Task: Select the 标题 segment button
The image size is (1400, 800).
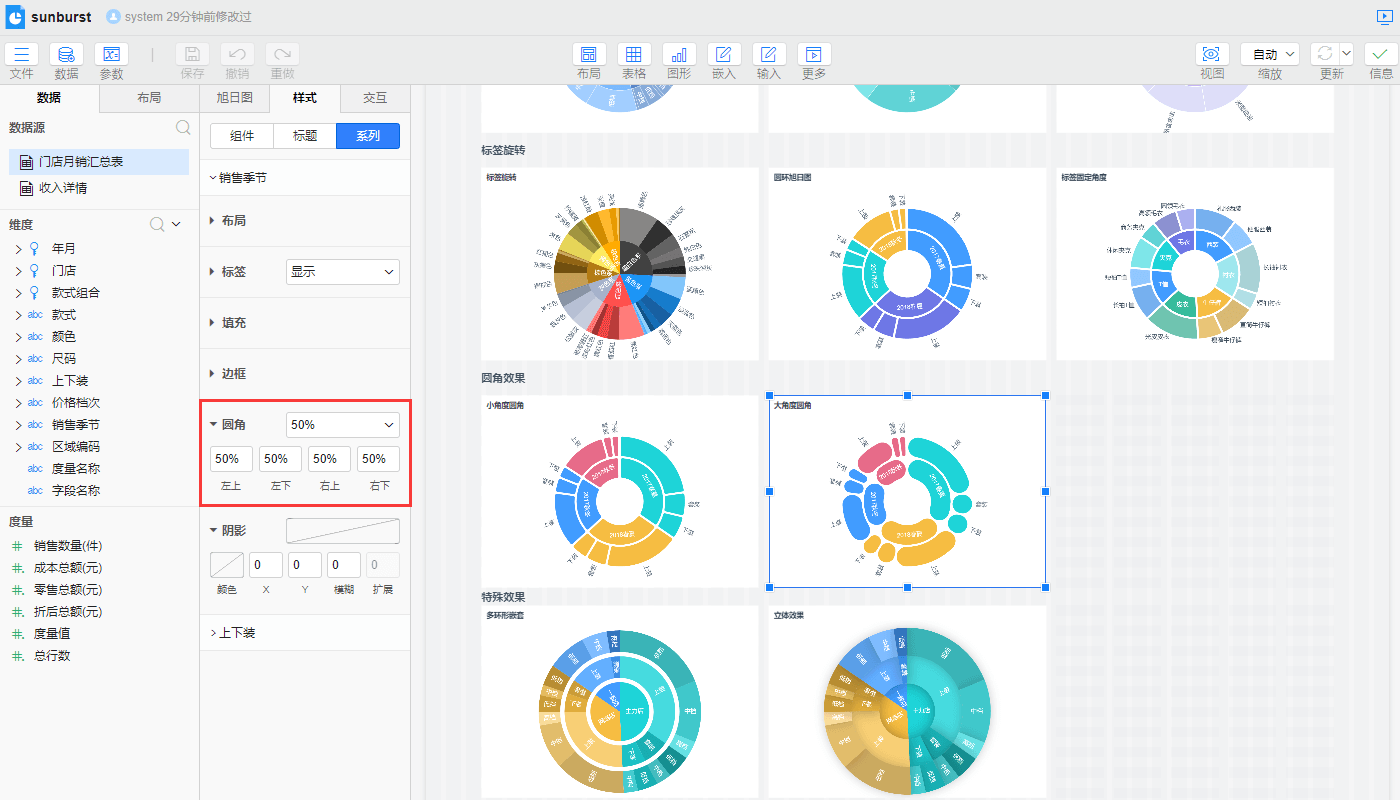Action: 305,136
